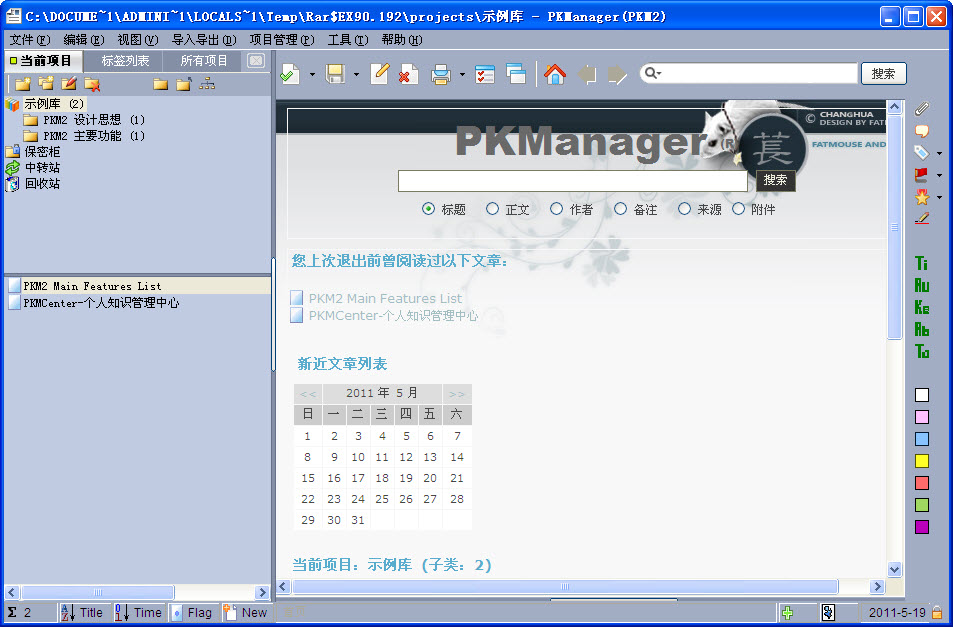Click the 搜索 button in the top toolbar
This screenshot has width=953, height=627.
pyautogui.click(x=883, y=74)
